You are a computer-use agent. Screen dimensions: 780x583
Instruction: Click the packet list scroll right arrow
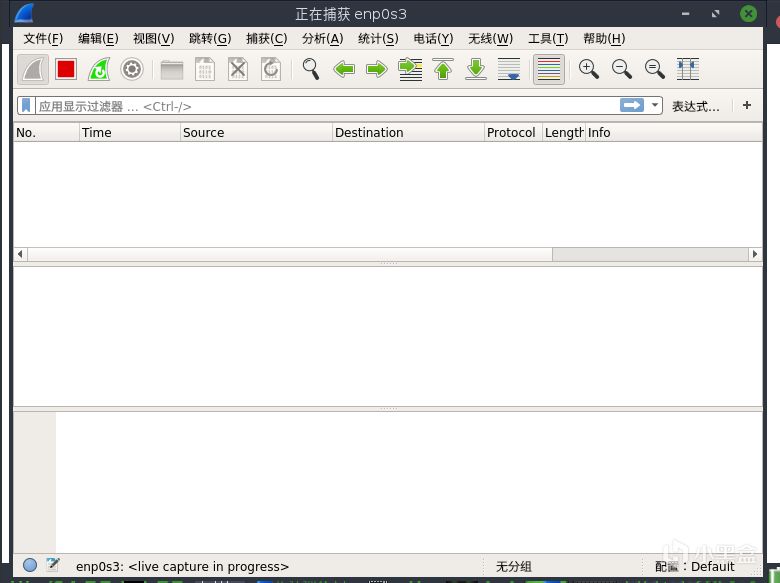point(755,254)
